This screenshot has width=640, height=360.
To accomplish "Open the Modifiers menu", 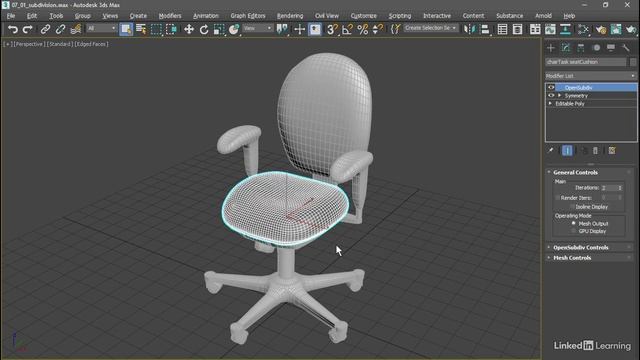I will pyautogui.click(x=170, y=16).
